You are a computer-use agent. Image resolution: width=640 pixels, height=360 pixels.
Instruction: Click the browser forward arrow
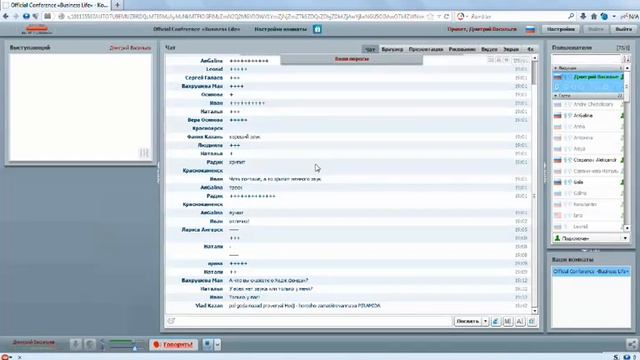[16, 16]
